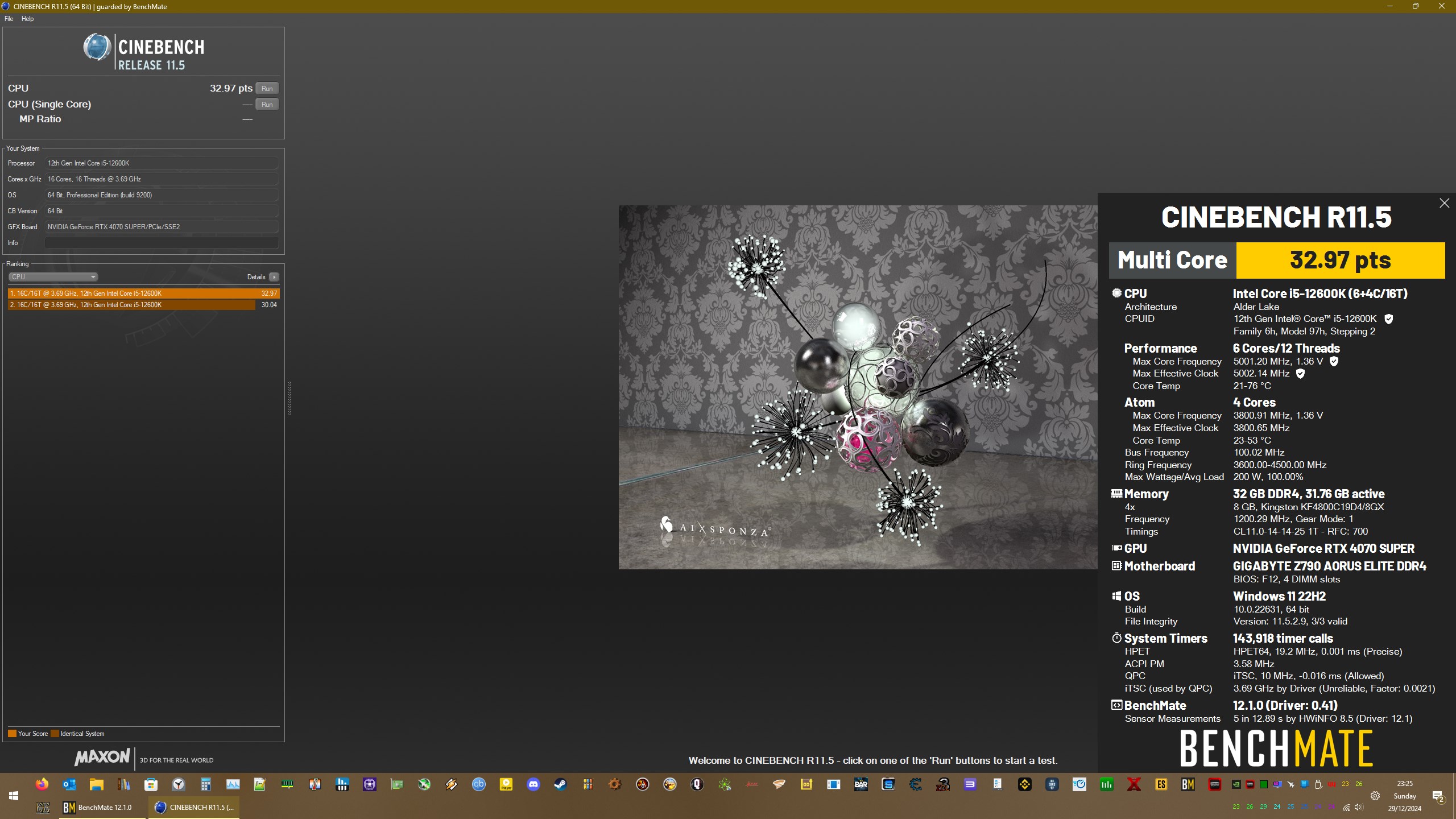Click into the Info input field
1456x819 pixels.
[162, 243]
